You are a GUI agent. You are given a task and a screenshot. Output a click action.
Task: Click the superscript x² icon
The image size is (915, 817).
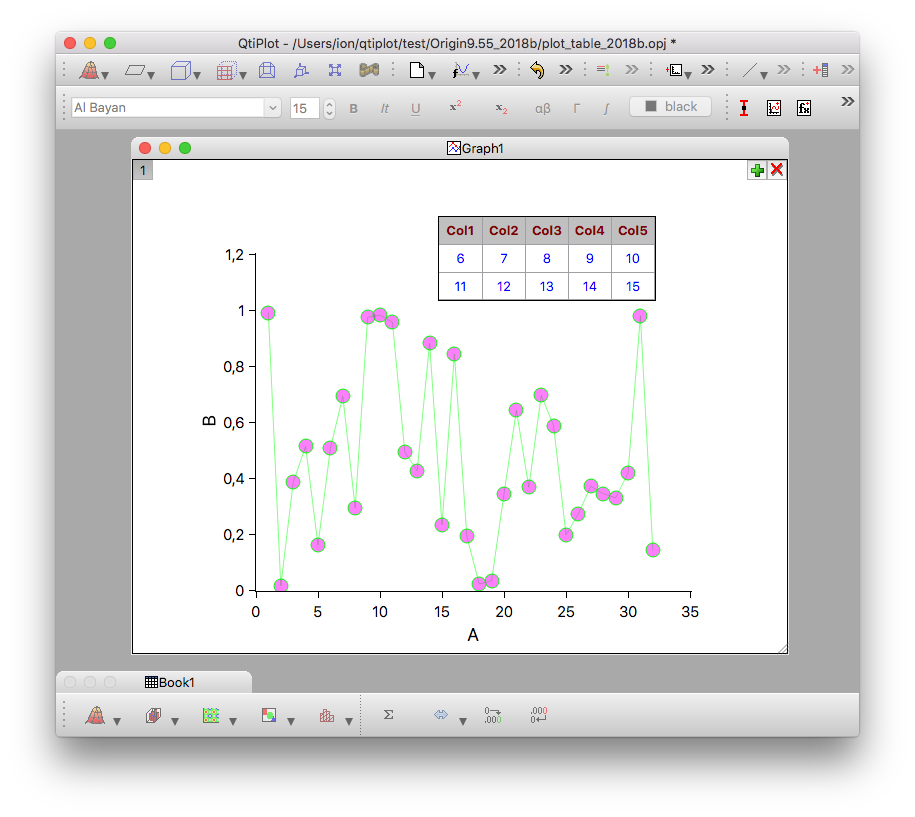[x=454, y=107]
